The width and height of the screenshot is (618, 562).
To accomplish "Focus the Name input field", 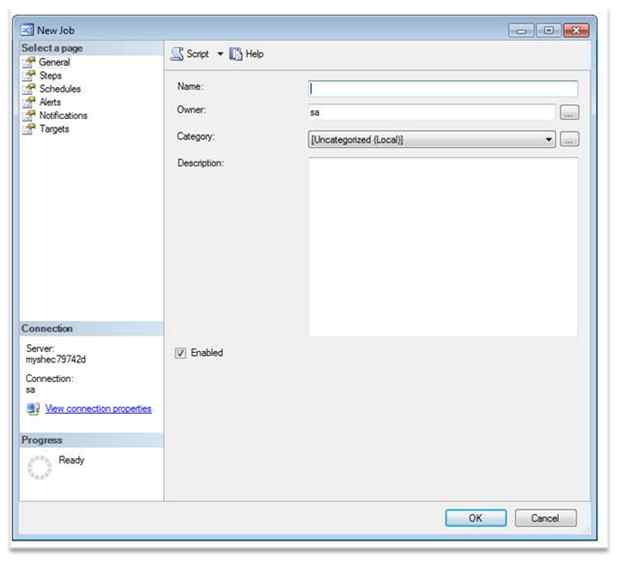I will click(x=443, y=89).
